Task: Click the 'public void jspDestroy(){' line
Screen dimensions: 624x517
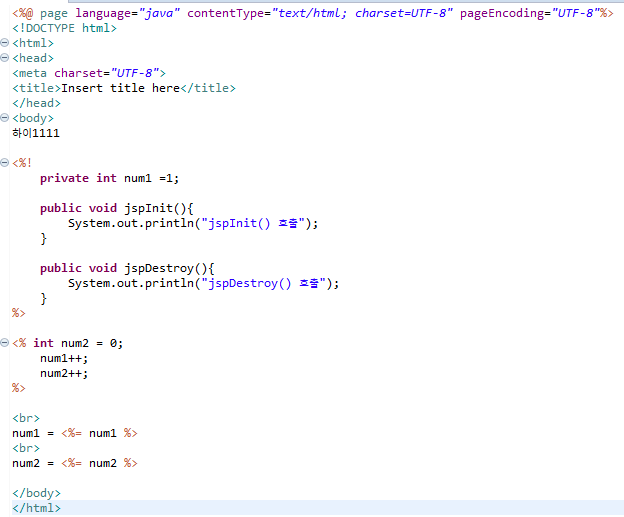Action: pyautogui.click(x=127, y=268)
